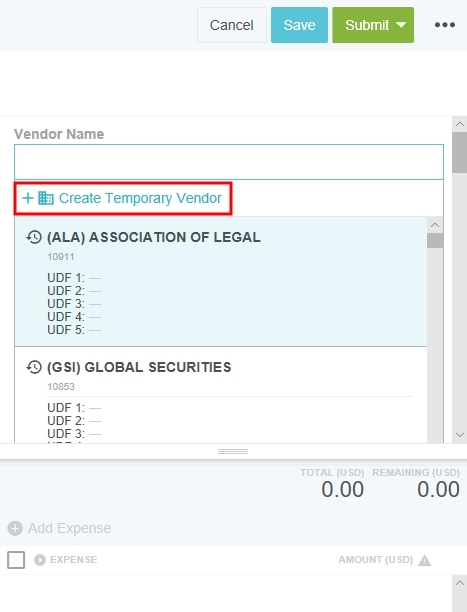This screenshot has width=467, height=612.
Task: Select (ALA) ASSOCIATION OF LEGAL vendor
Action: 221,281
